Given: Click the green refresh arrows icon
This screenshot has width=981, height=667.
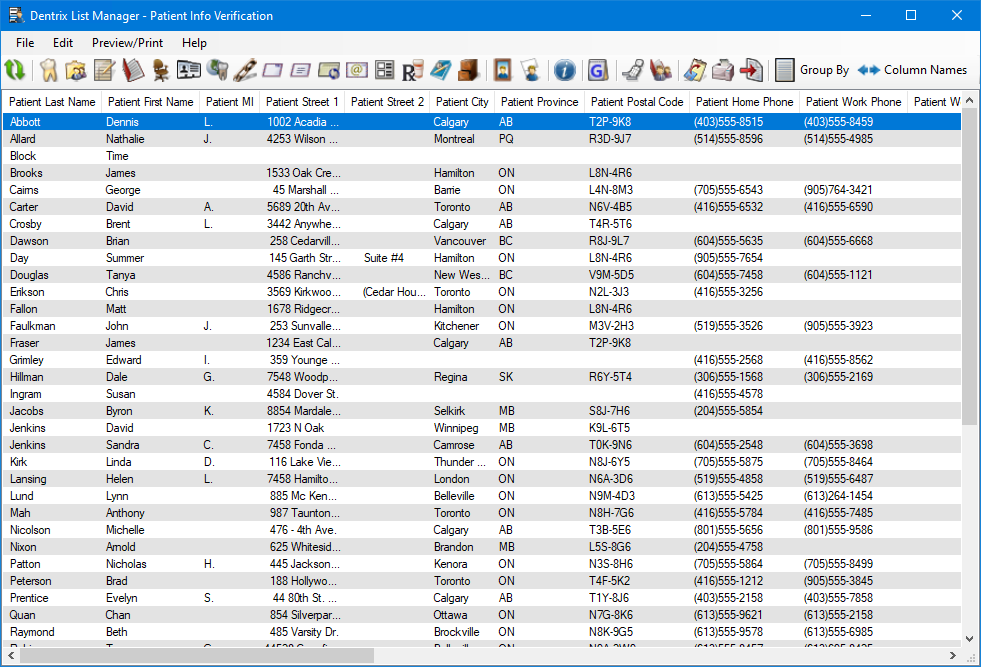Looking at the screenshot, I should pos(14,69).
